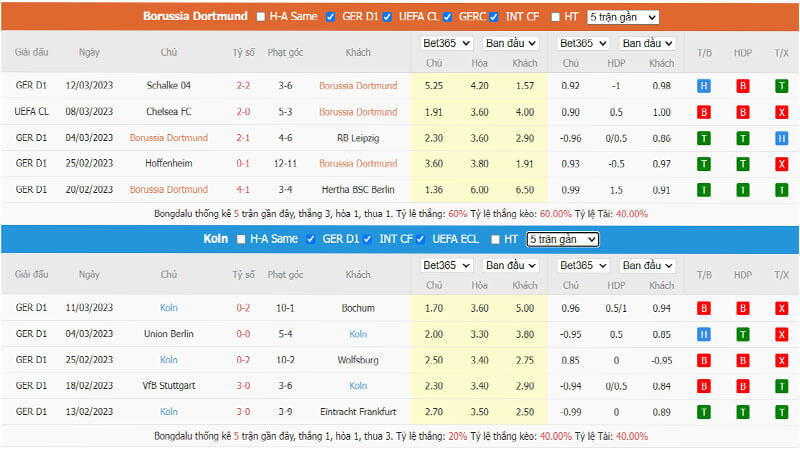800x451 pixels.
Task: Open '5 trận gần' dropdown in Koln header
Action: 563,239
